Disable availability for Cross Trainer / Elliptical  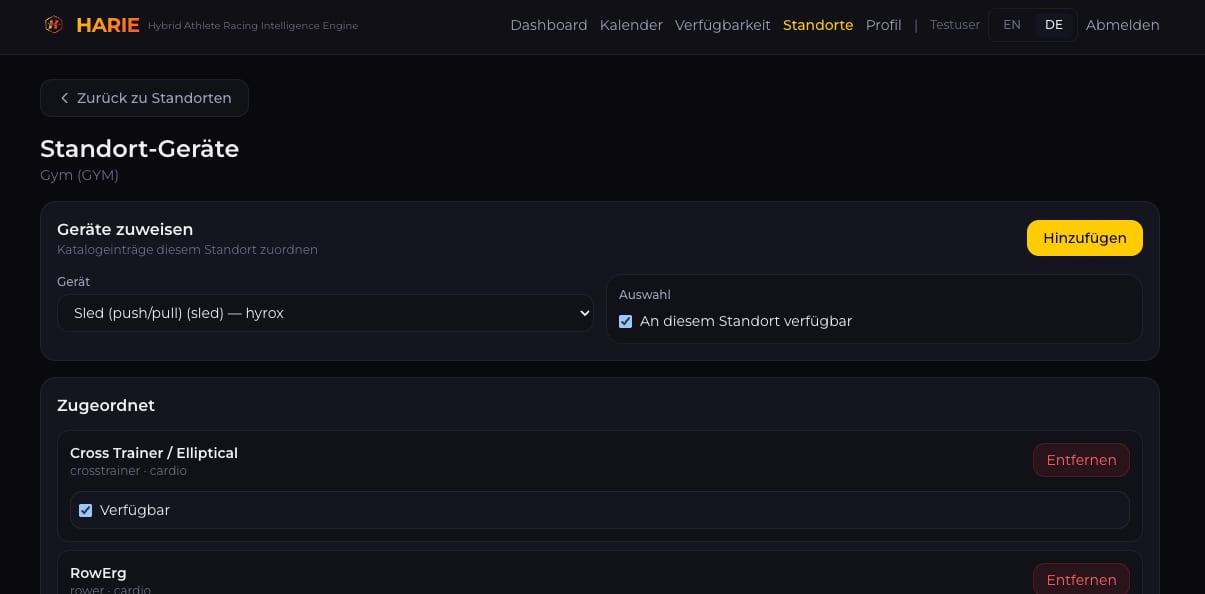[x=85, y=510]
